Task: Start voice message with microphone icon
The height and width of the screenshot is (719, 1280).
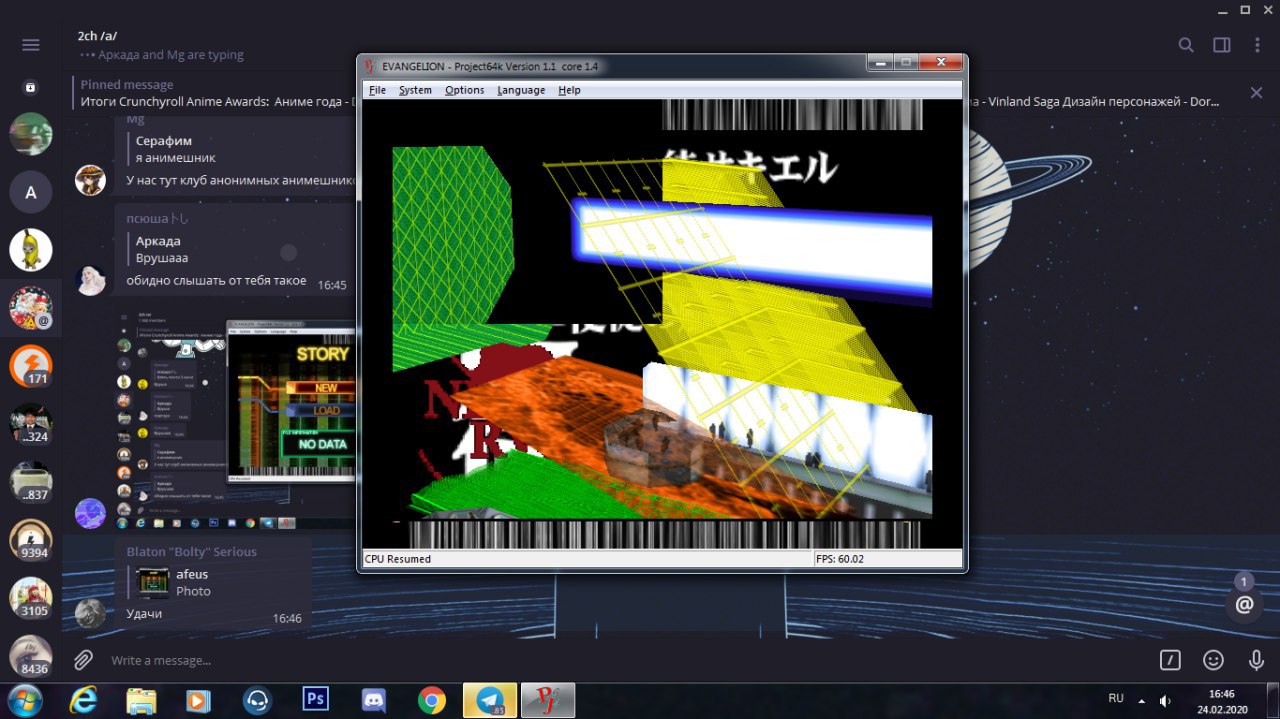Action: (x=1256, y=660)
